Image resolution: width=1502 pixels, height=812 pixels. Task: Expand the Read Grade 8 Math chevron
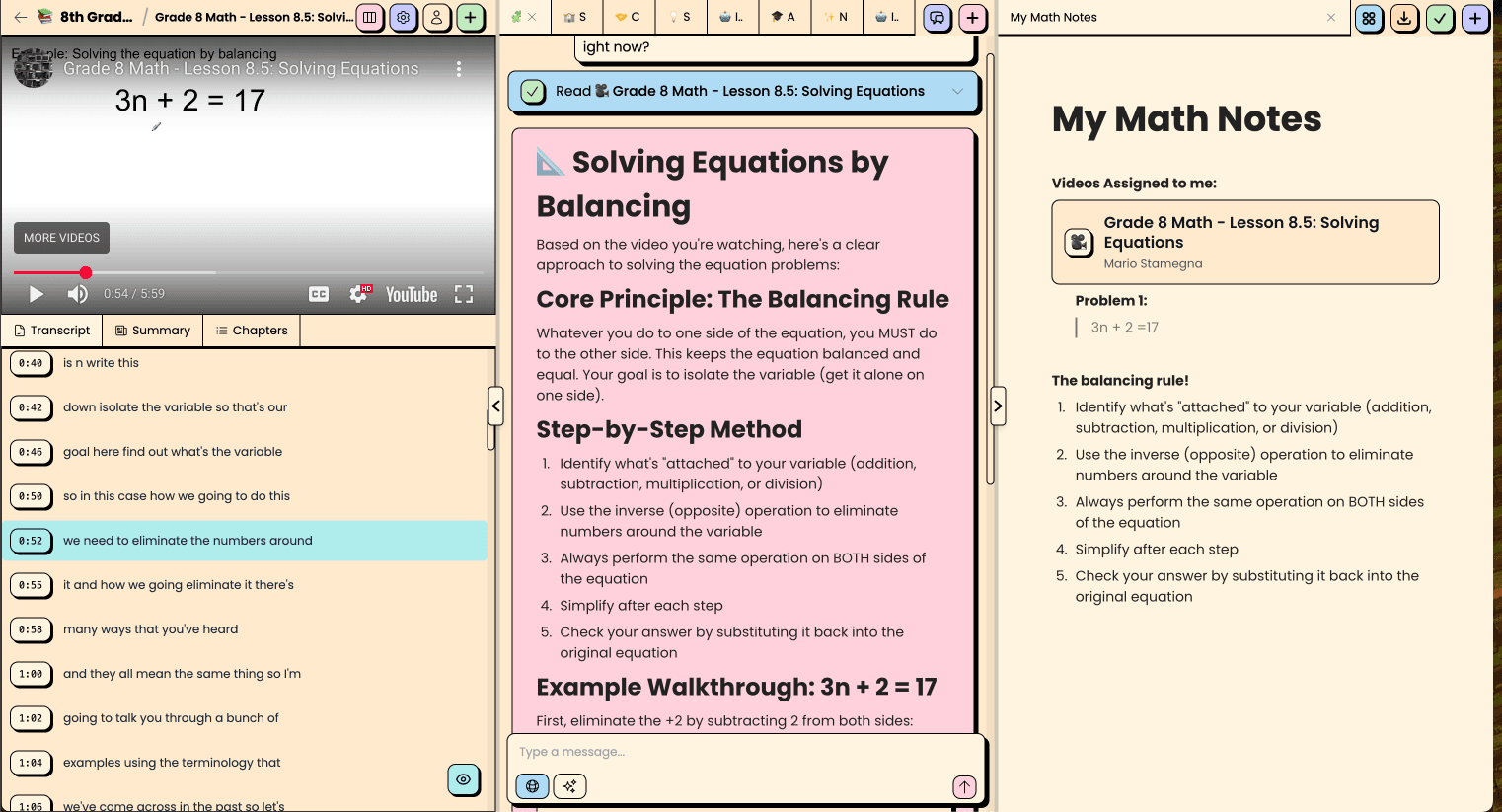[957, 91]
